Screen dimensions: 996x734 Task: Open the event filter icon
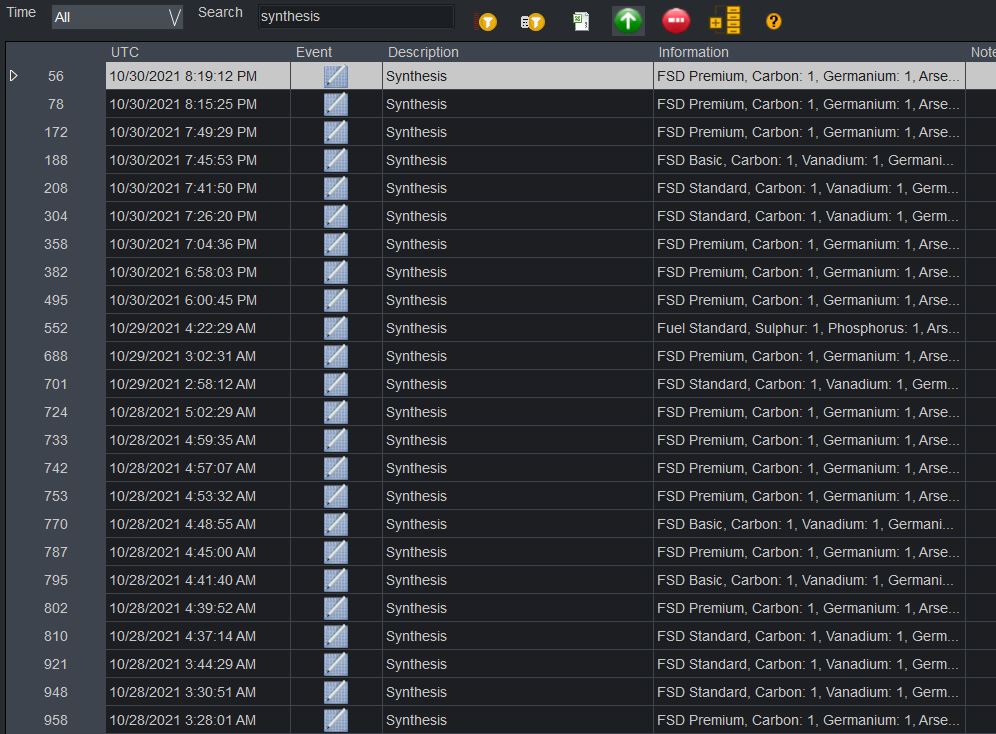point(487,22)
